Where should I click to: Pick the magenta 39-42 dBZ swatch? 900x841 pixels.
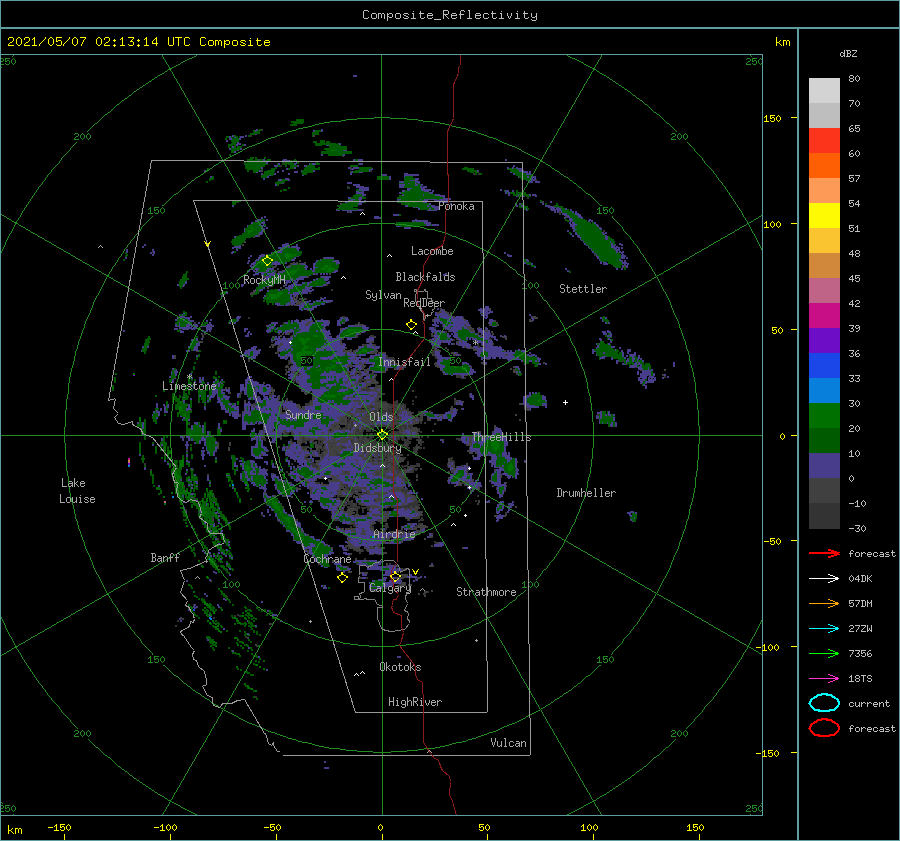(x=824, y=316)
